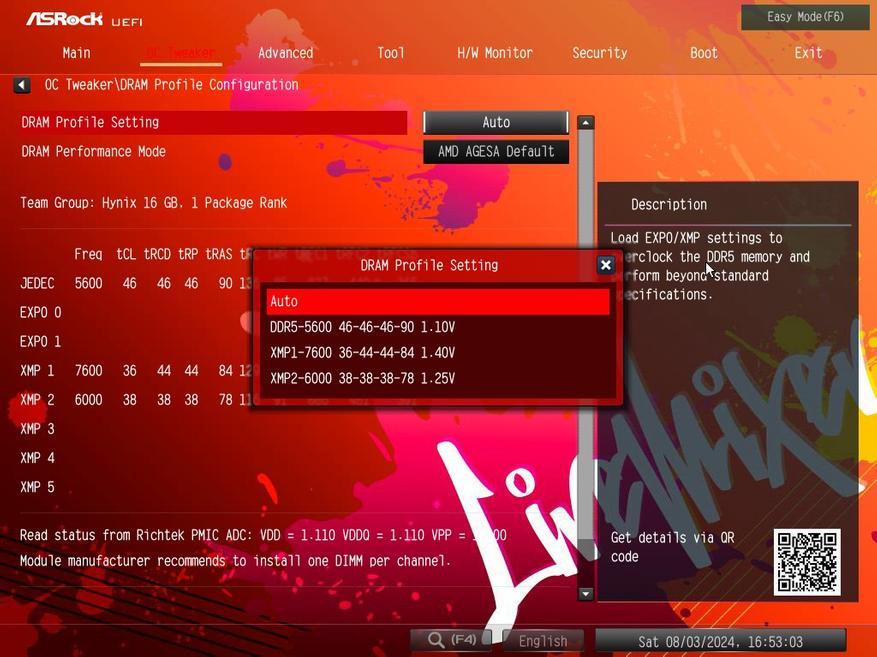Open the search (F4) icon

[x=451, y=640]
